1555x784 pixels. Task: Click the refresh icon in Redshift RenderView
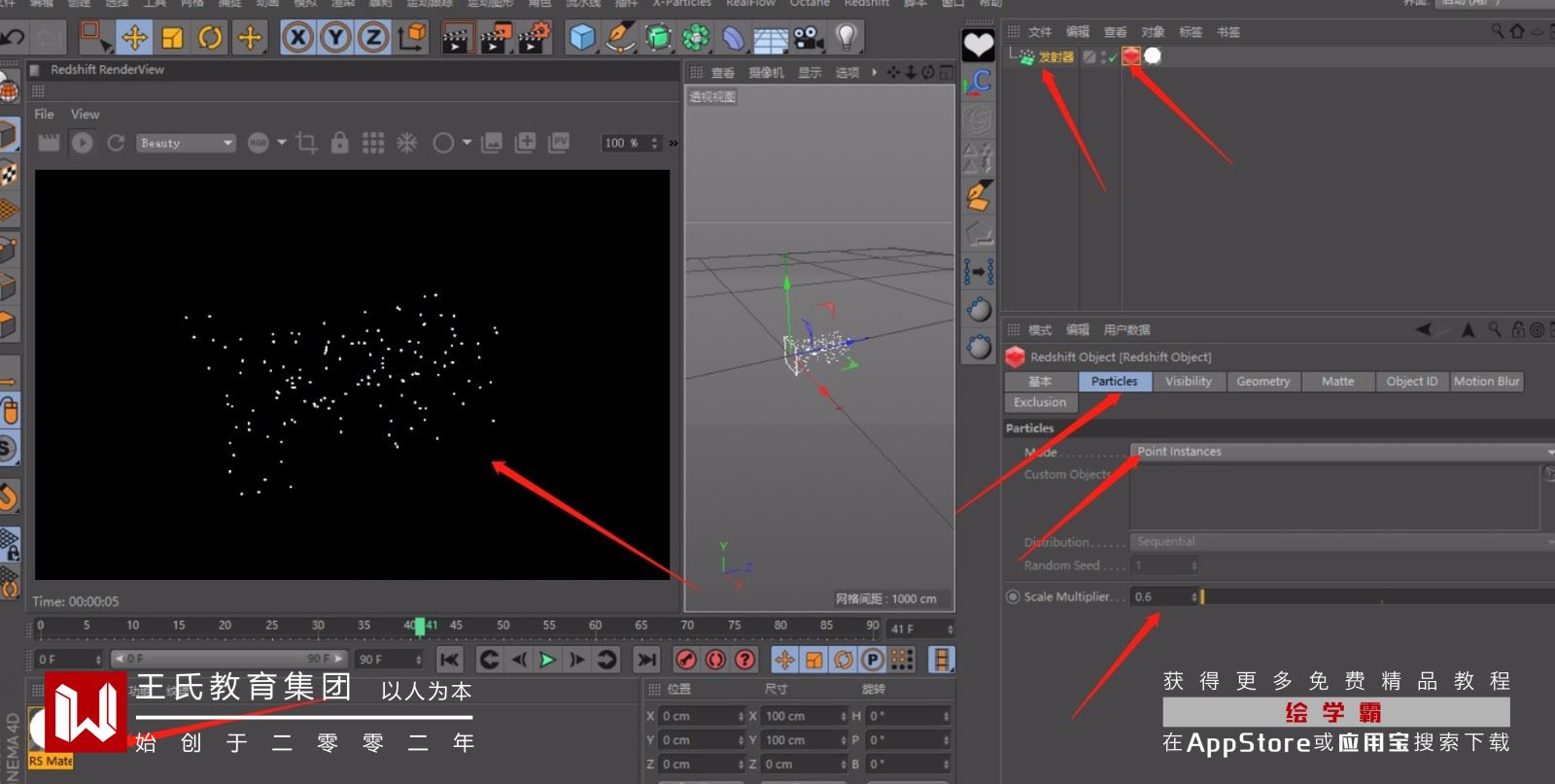(116, 143)
